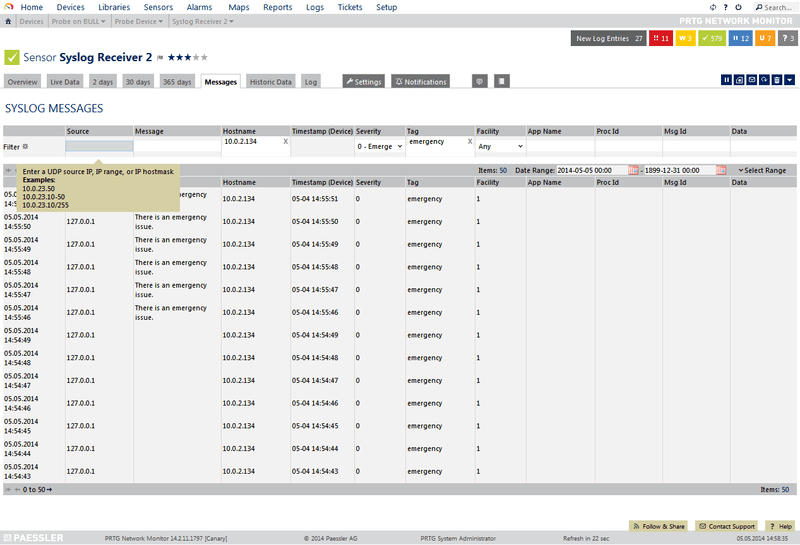
Task: Click the Items 50 link above table
Action: click(503, 170)
